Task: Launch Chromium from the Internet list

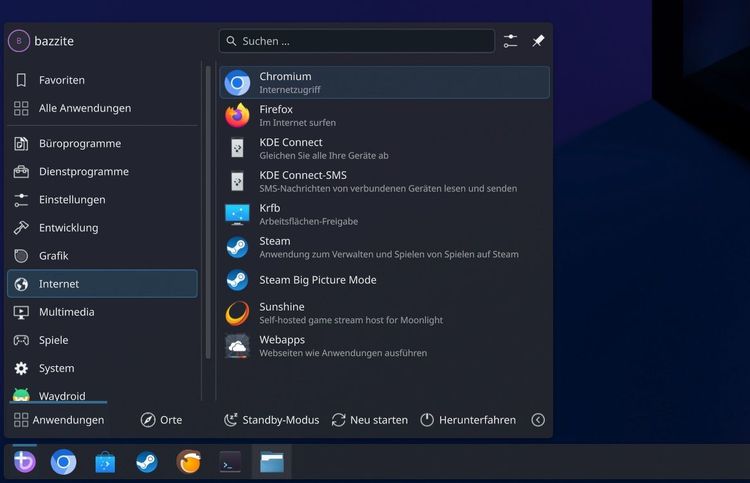Action: click(x=384, y=83)
